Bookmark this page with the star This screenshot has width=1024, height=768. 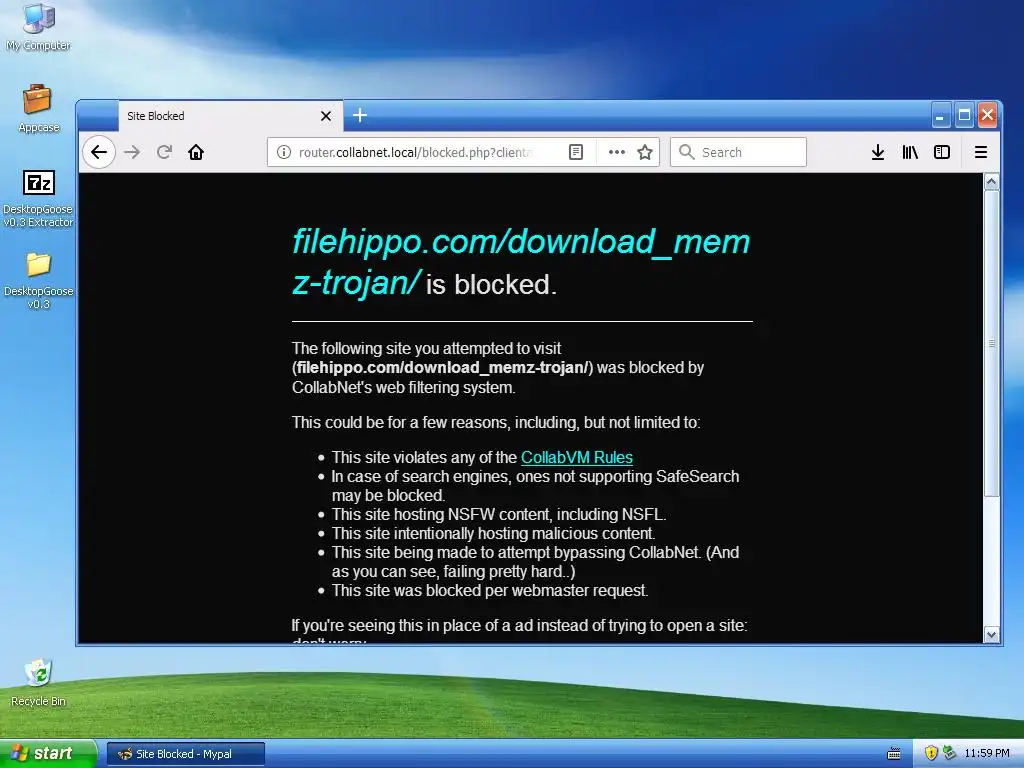click(645, 152)
